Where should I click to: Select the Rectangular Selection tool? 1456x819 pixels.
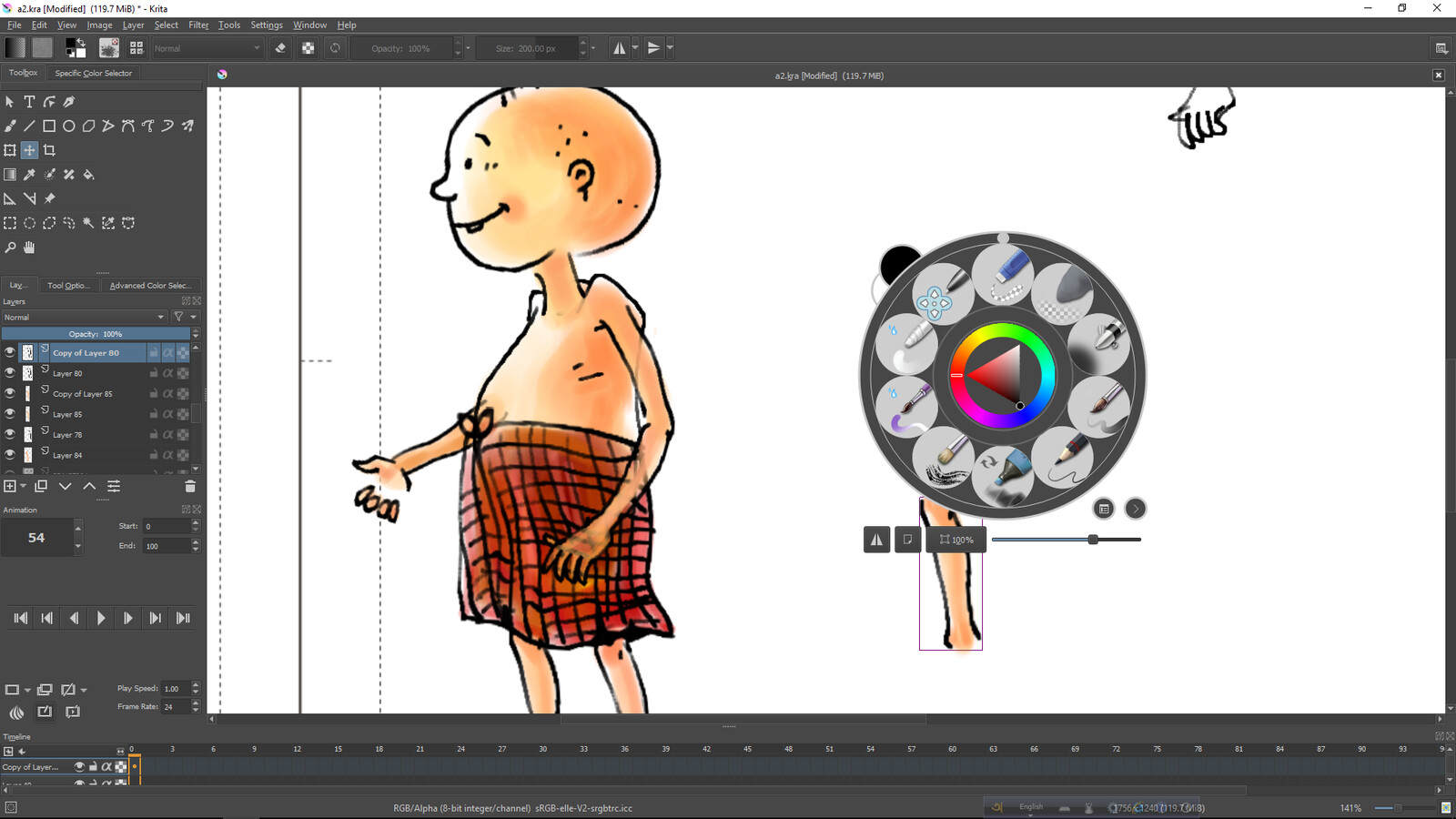click(10, 223)
